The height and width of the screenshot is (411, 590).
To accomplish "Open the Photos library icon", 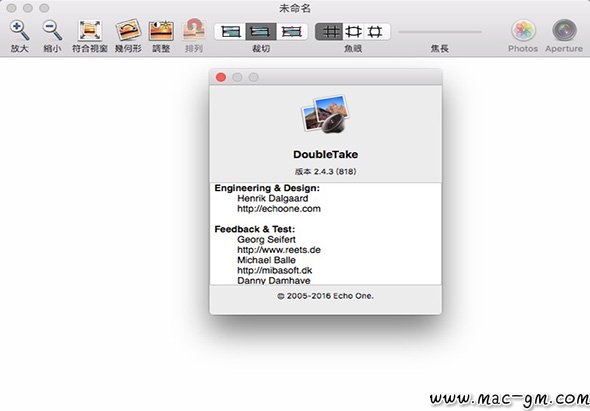I will [x=523, y=30].
